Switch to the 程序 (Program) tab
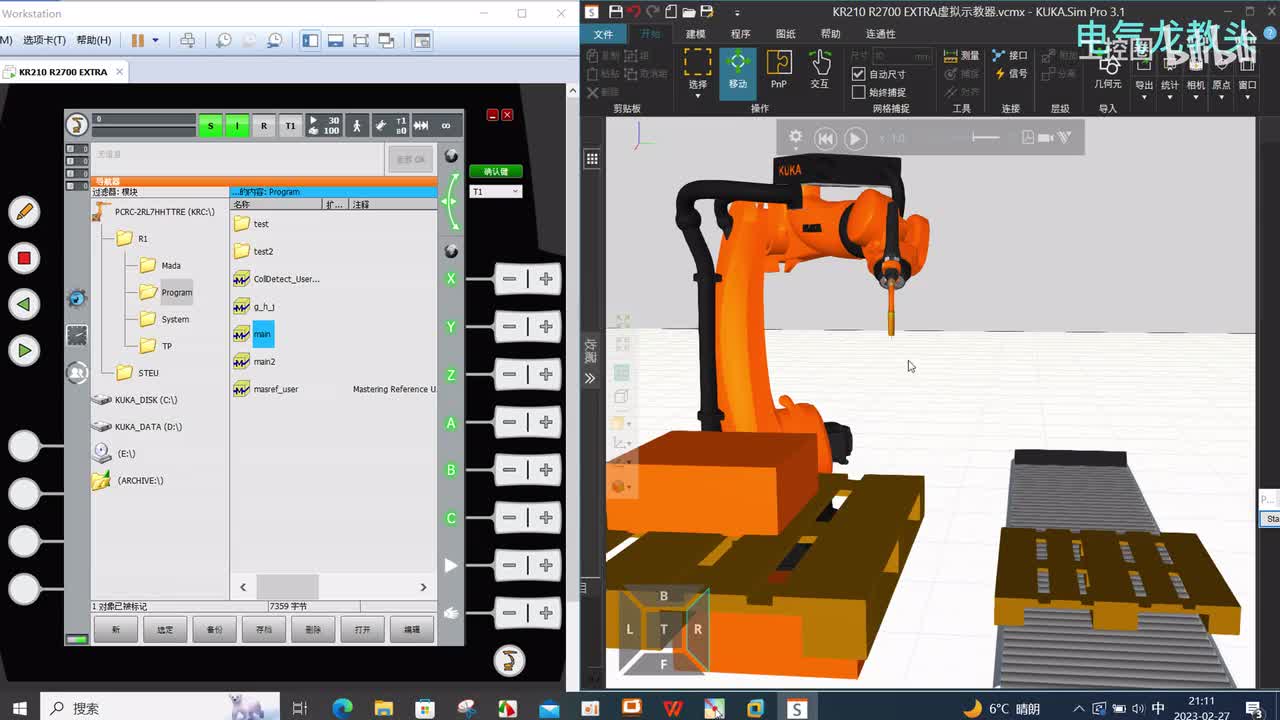1280x720 pixels. pos(740,34)
